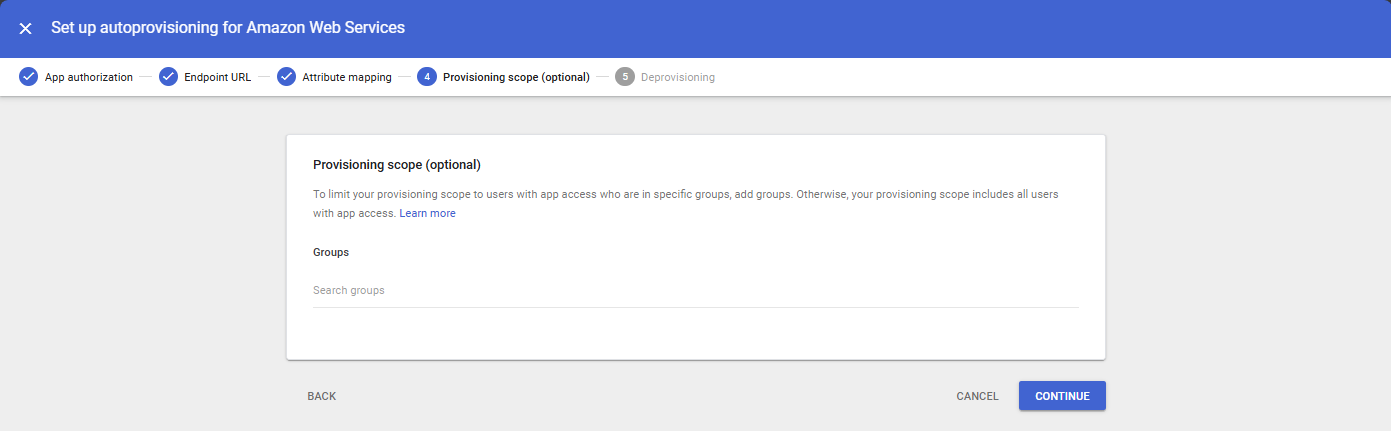Click the CANCEL button

point(977,396)
